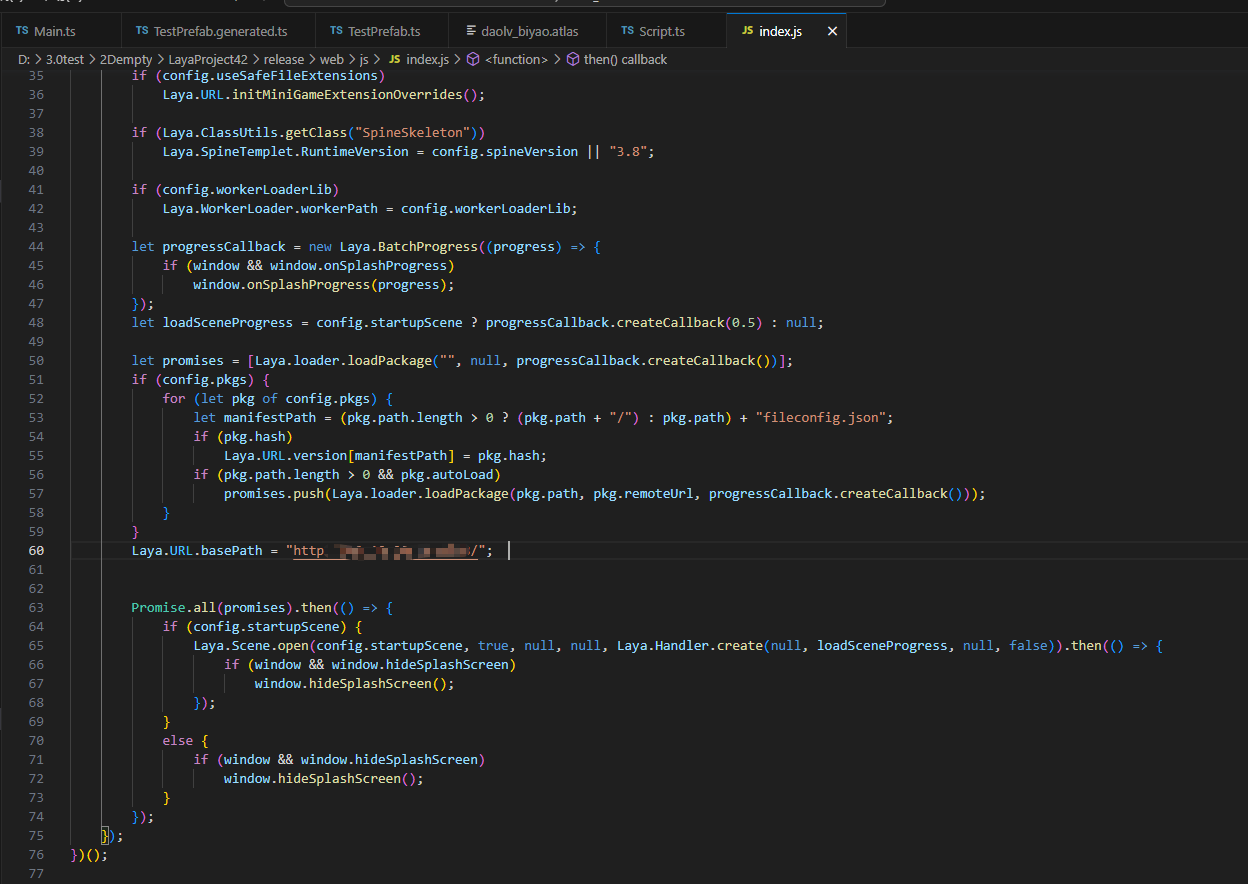
Task: Click the TS icon on Script.ts tab
Action: 627,32
